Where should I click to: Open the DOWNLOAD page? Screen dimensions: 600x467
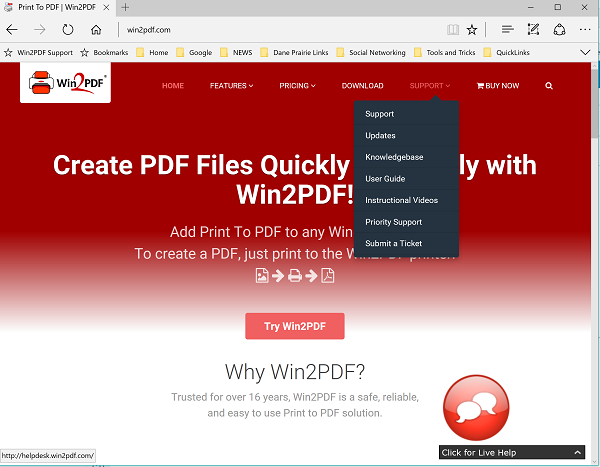(x=362, y=86)
